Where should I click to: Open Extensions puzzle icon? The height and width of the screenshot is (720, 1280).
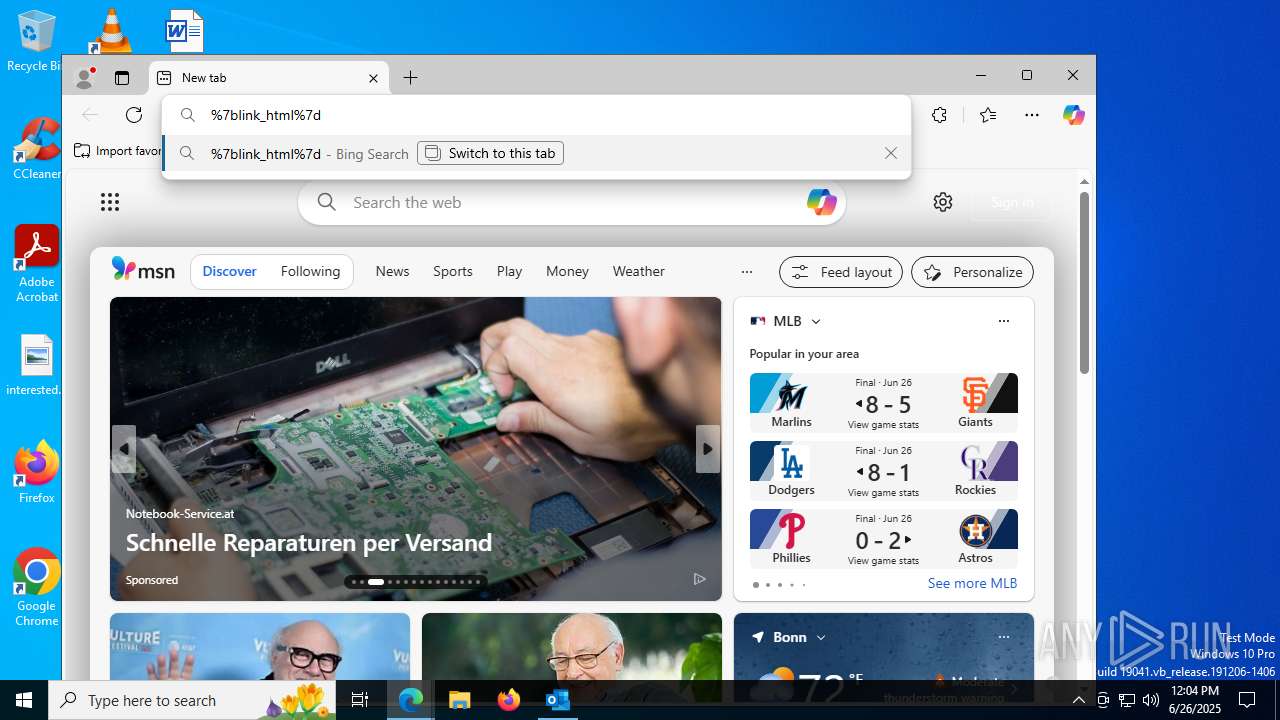click(x=939, y=115)
